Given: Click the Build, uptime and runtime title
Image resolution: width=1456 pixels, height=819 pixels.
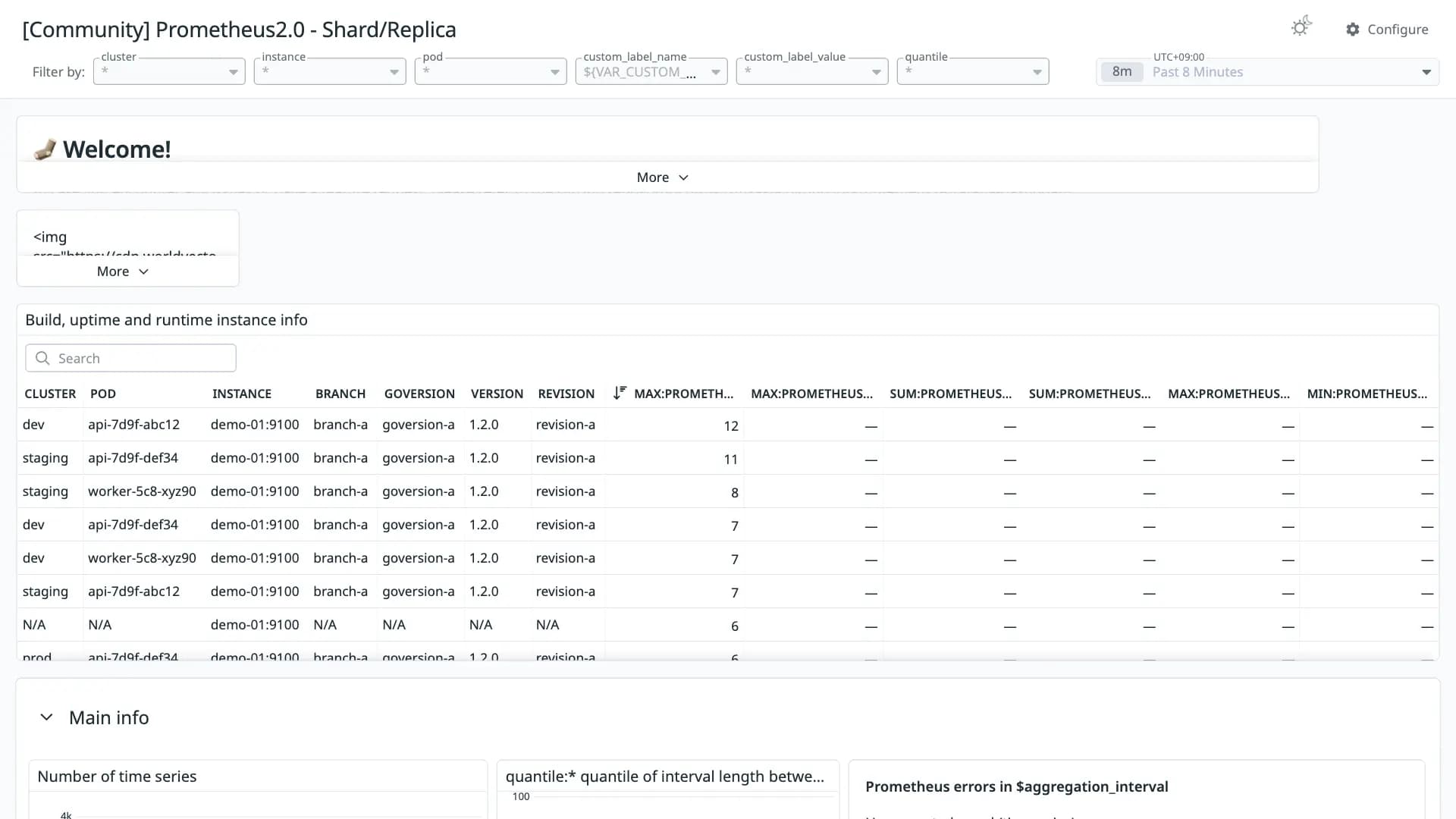Looking at the screenshot, I should pos(166,320).
